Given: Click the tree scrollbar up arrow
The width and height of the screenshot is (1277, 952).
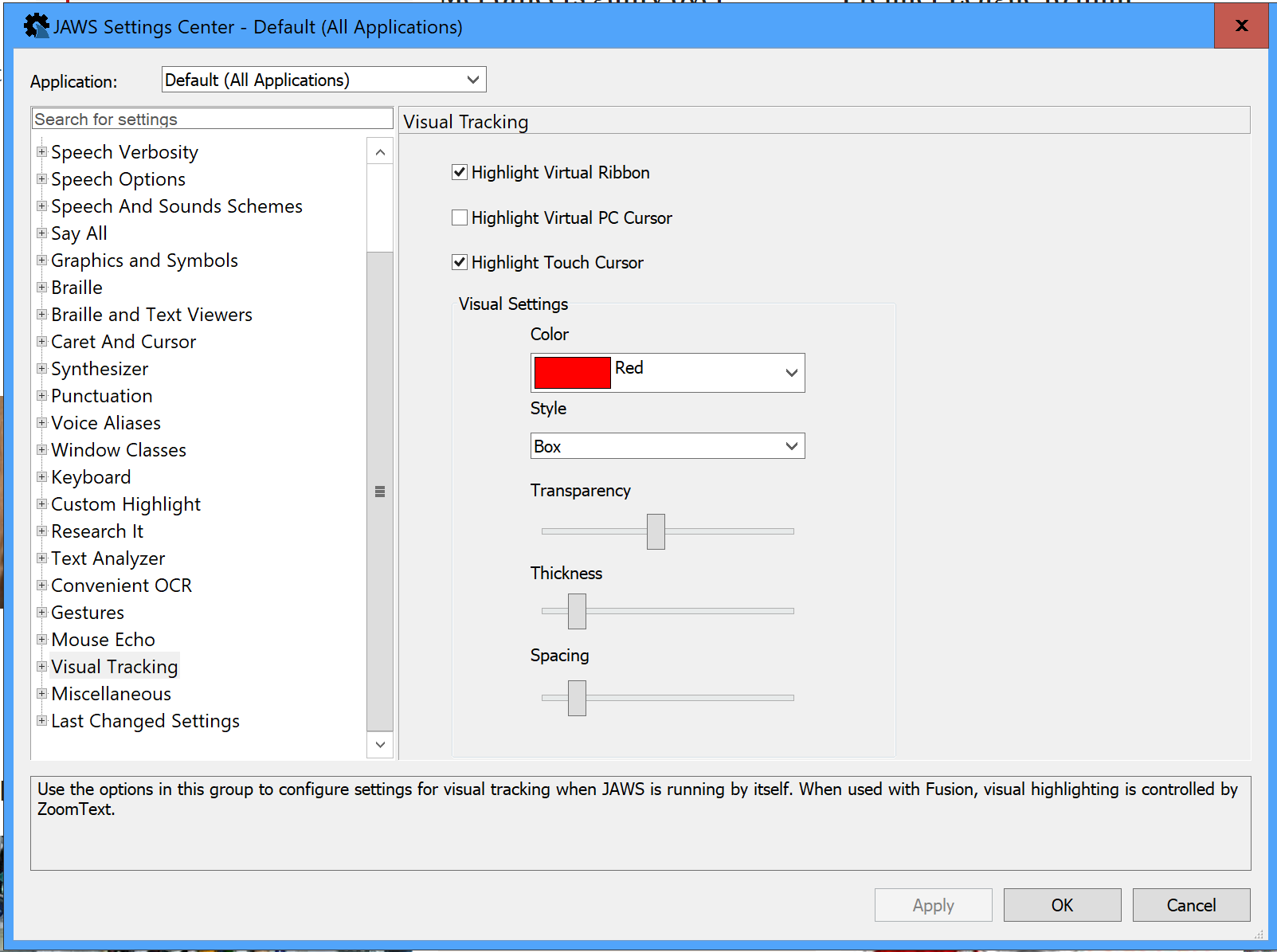Looking at the screenshot, I should 380,151.
